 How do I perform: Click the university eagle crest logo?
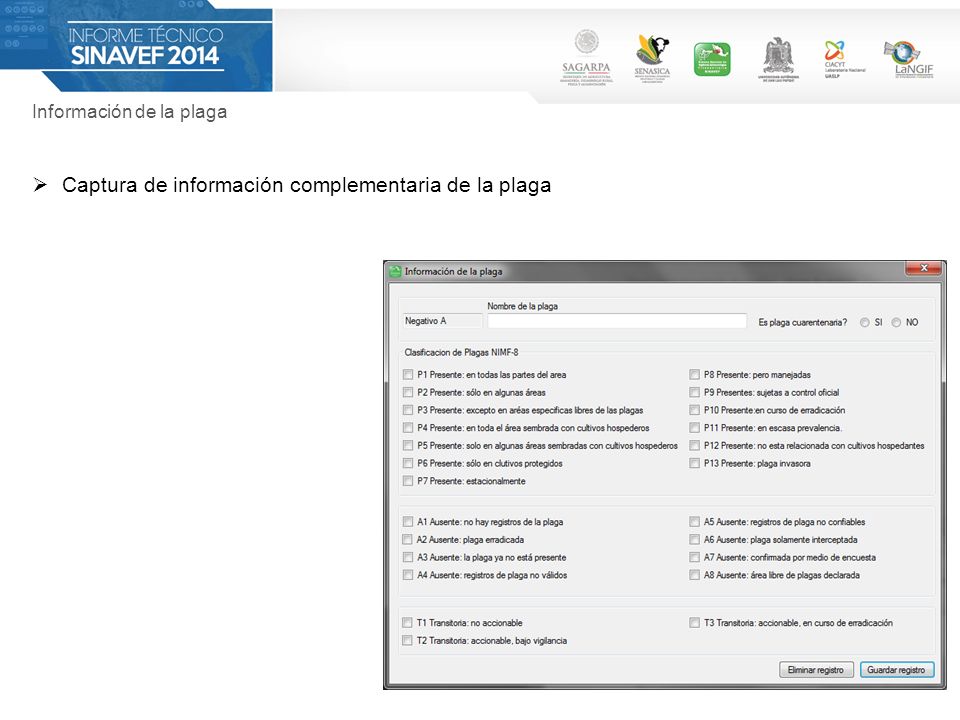click(x=778, y=59)
